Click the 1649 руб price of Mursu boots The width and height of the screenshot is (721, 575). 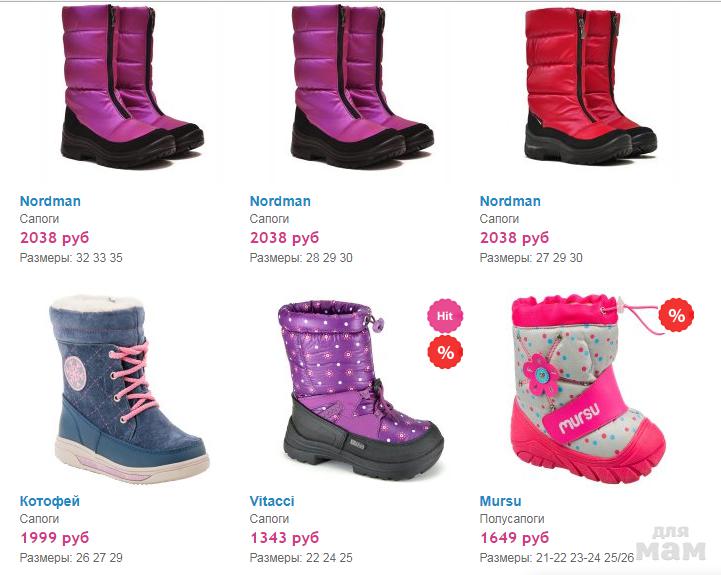click(514, 538)
